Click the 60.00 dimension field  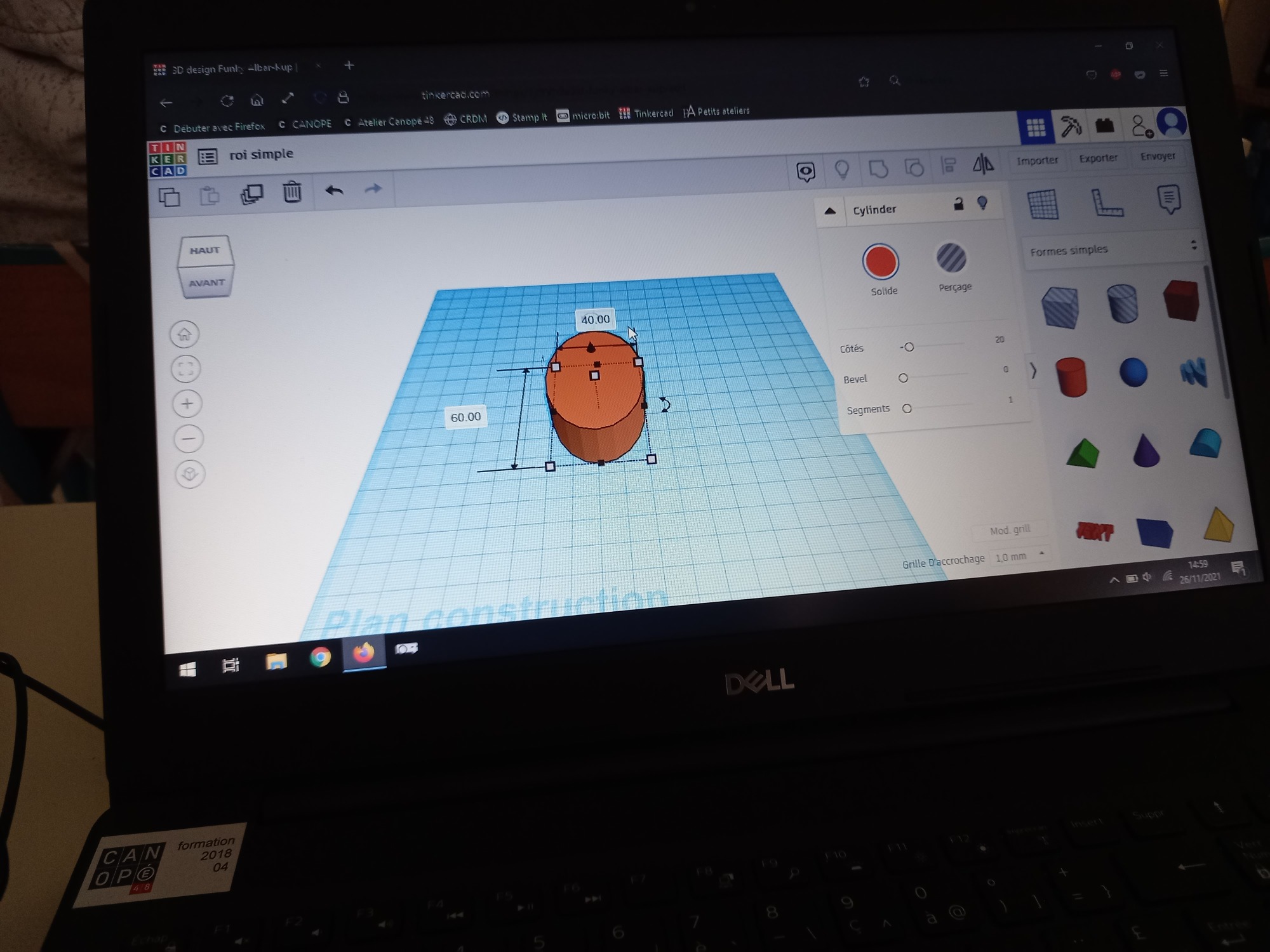pyautogui.click(x=465, y=417)
